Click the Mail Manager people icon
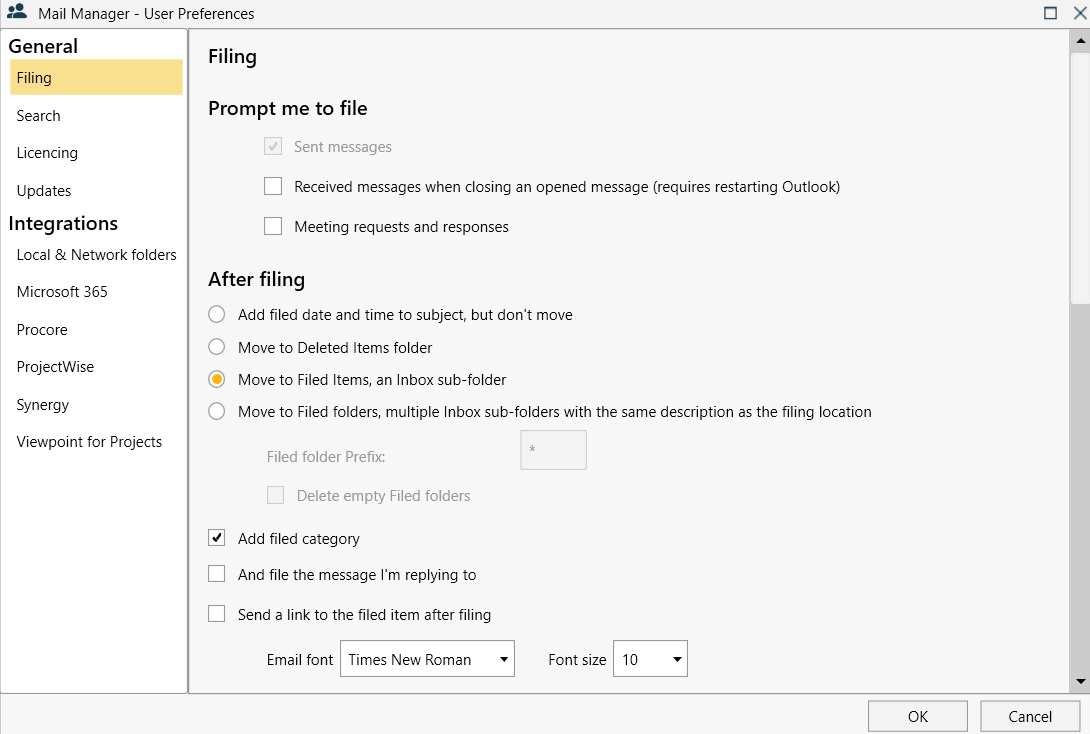 click(16, 13)
